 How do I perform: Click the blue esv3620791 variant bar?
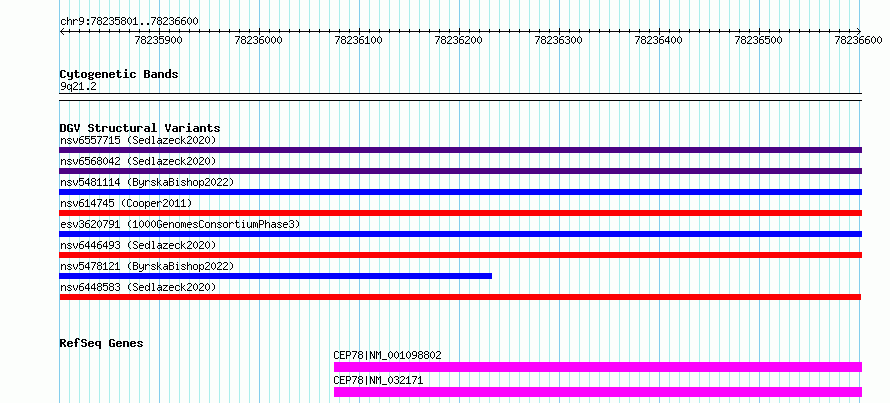pos(460,234)
